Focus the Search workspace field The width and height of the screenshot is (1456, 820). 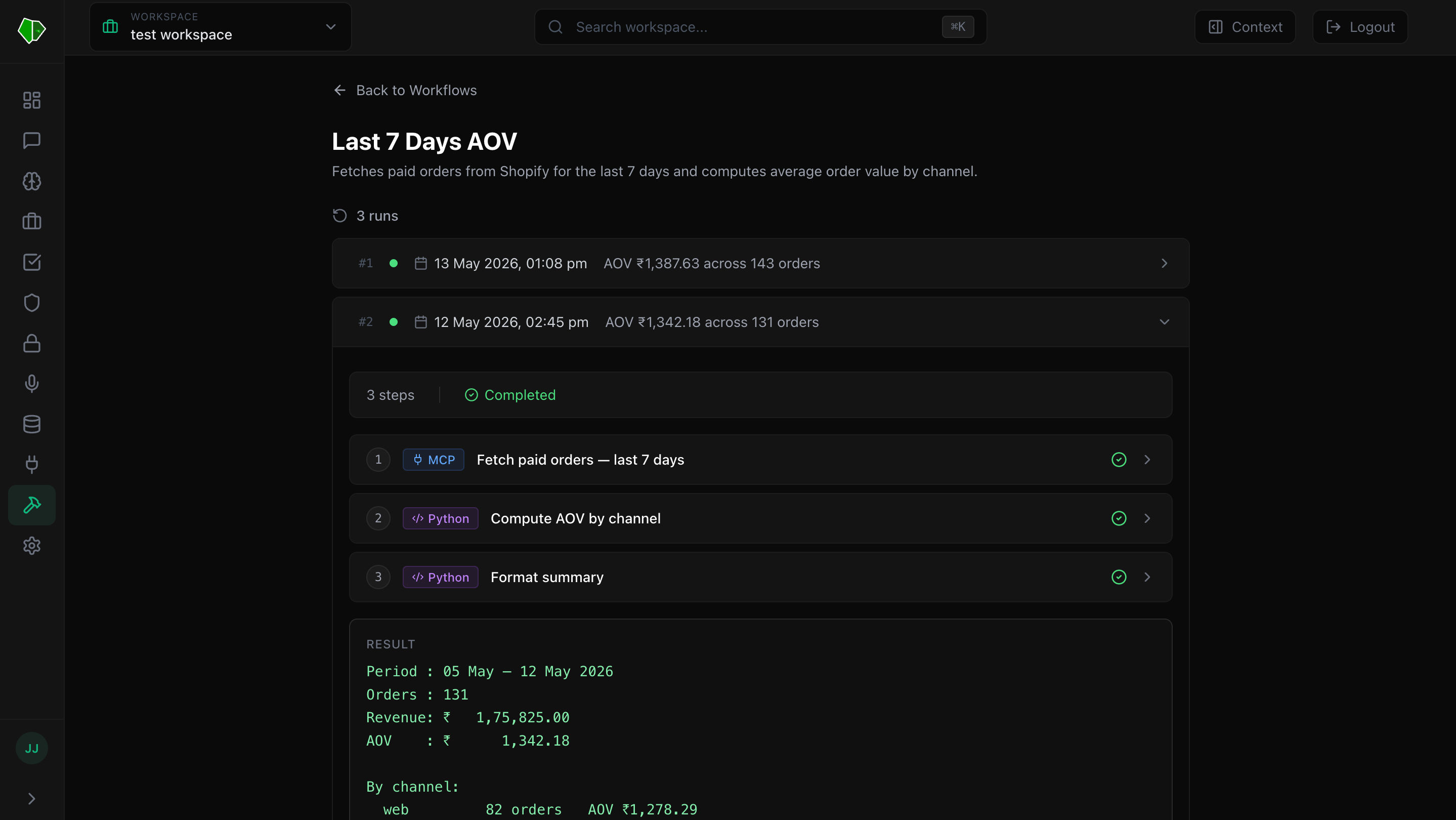(760, 27)
